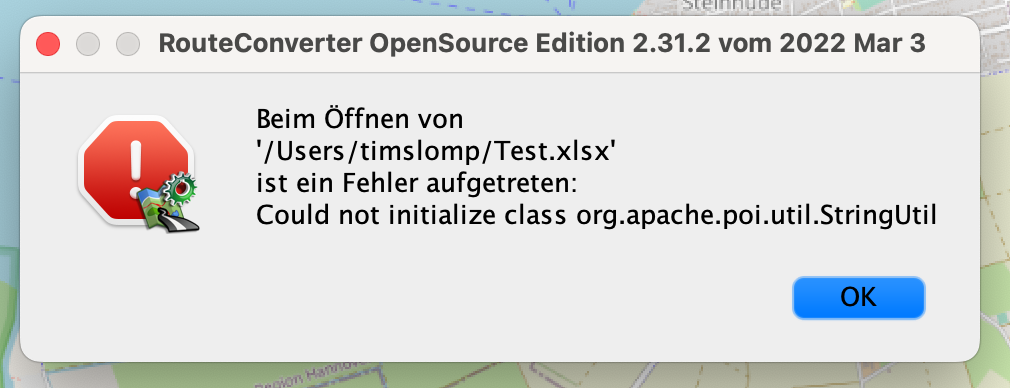Viewport: 1010px width, 388px height.
Task: Click the date 2022 Mar 3 in title
Action: (852, 44)
